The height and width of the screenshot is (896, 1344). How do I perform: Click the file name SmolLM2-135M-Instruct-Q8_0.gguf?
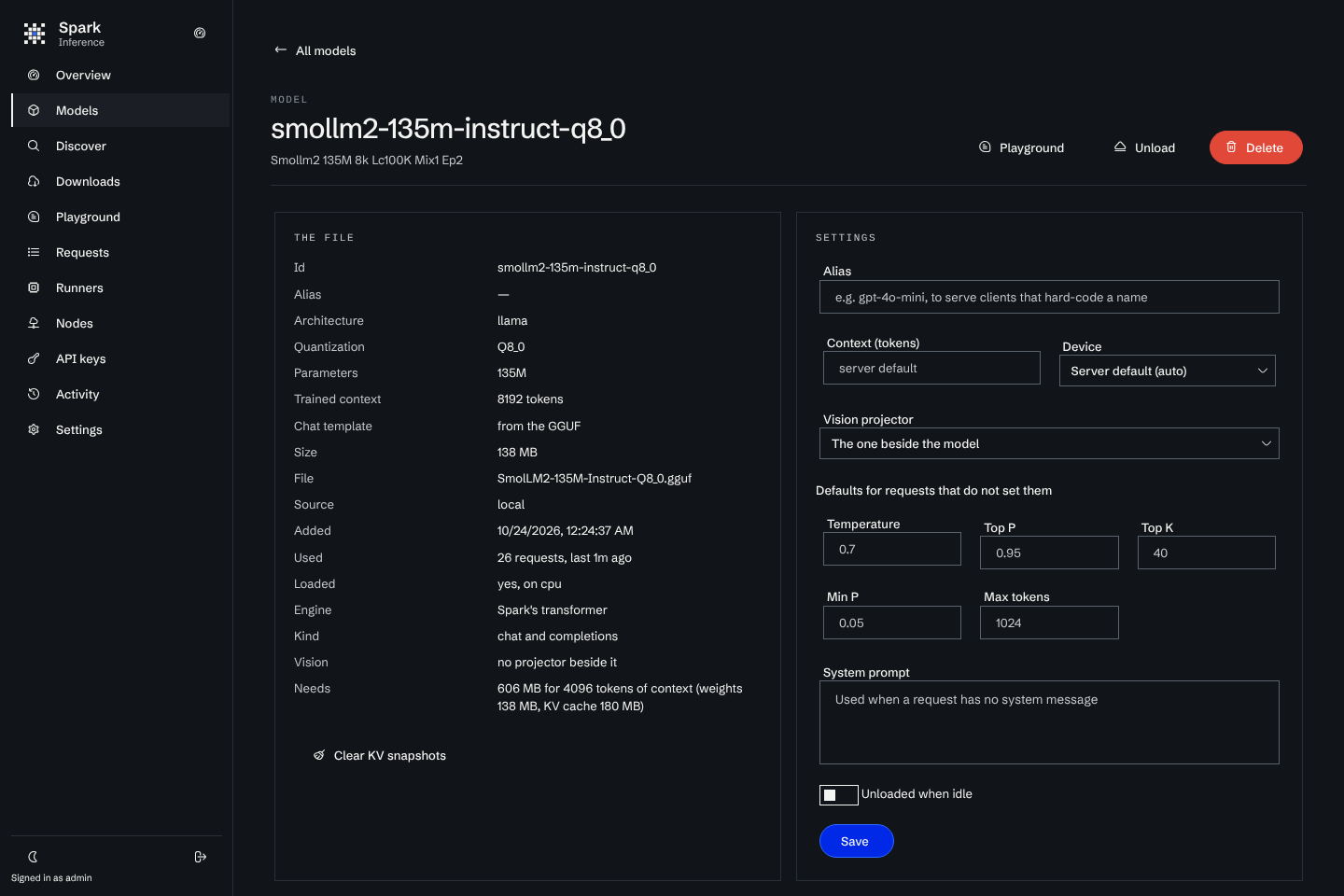click(595, 478)
